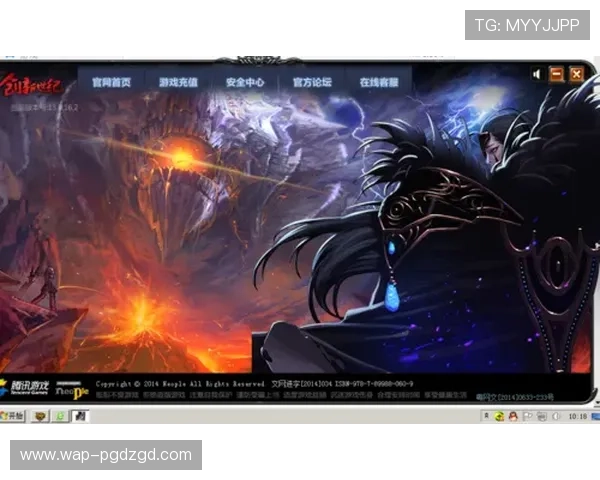The height and width of the screenshot is (480, 600).
Task: Select the first taskbar program button
Action: 40,416
